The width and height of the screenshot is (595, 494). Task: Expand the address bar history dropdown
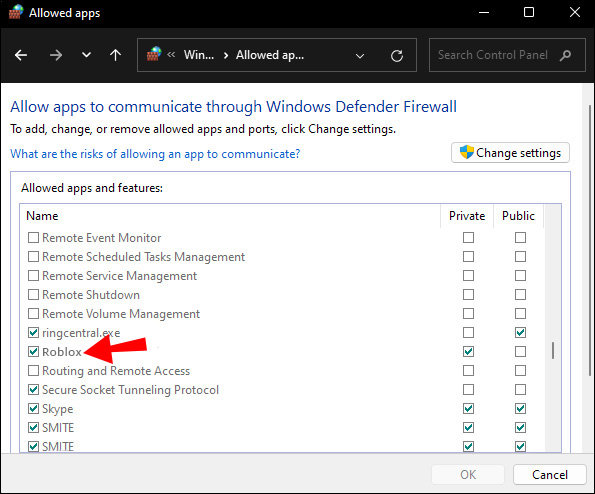click(x=360, y=56)
